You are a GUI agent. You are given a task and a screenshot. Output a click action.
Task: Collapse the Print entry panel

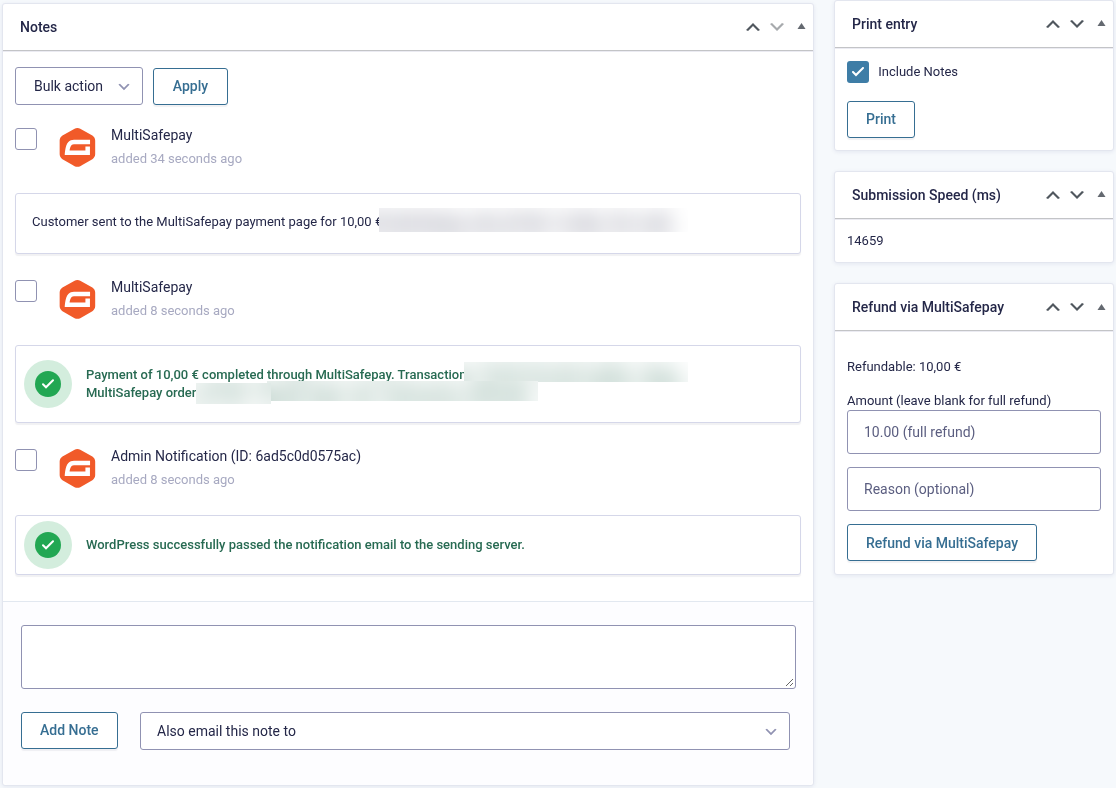[x=1101, y=23]
